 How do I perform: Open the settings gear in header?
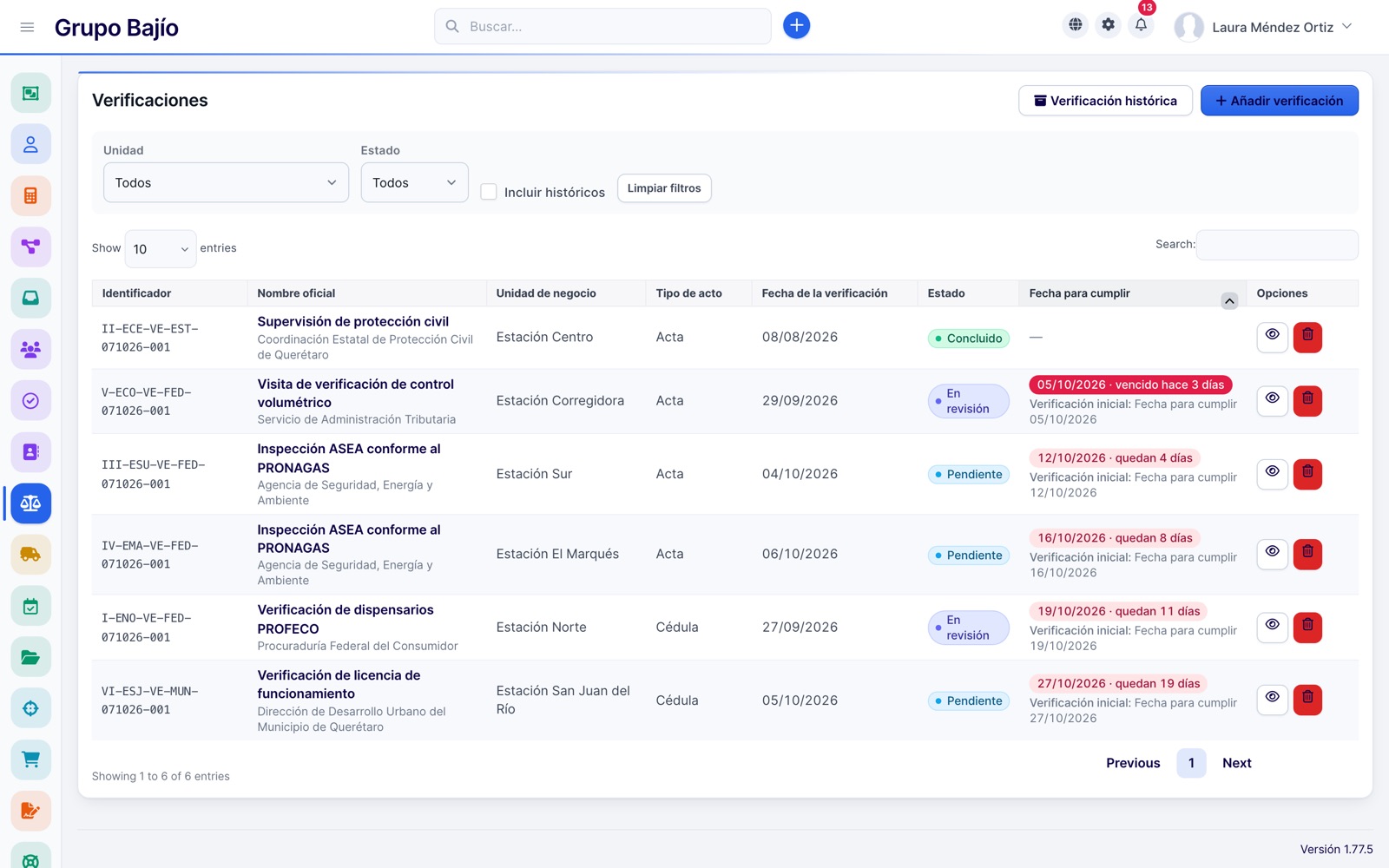1108,25
